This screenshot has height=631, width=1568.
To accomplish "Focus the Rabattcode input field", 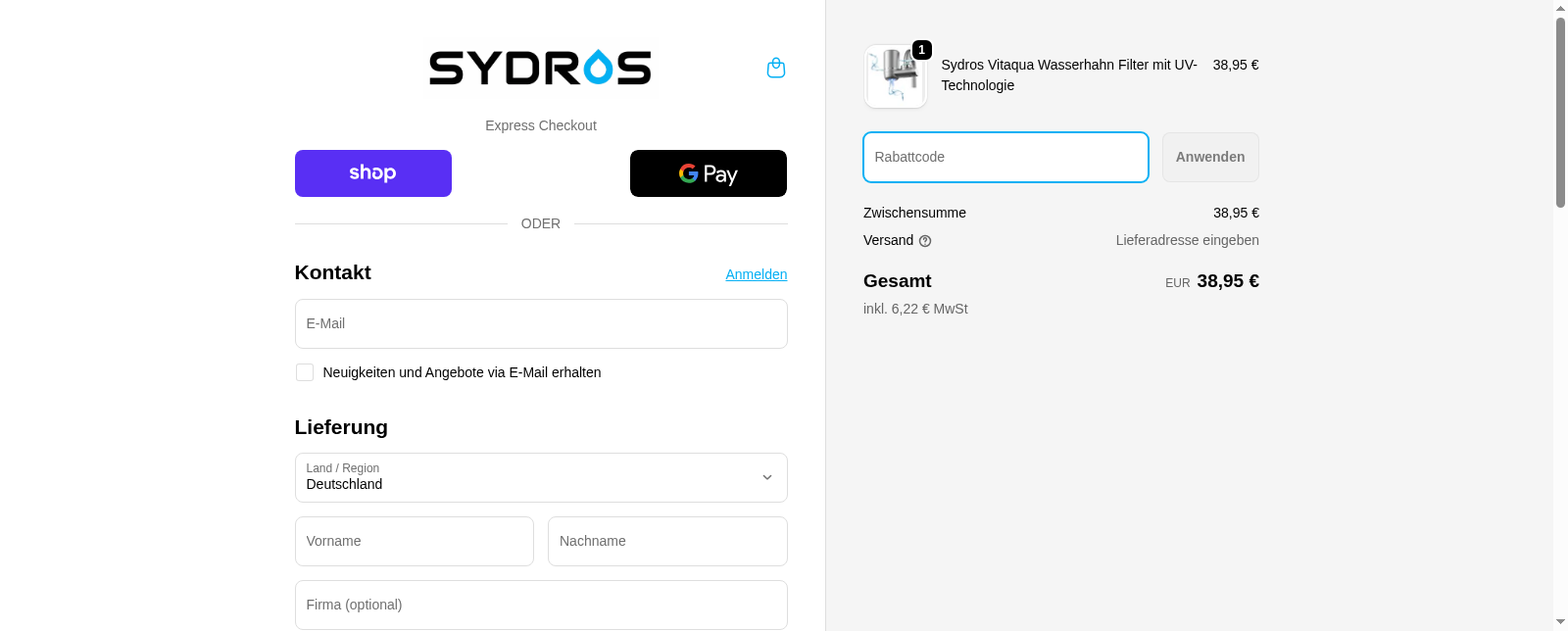I will point(1005,157).
